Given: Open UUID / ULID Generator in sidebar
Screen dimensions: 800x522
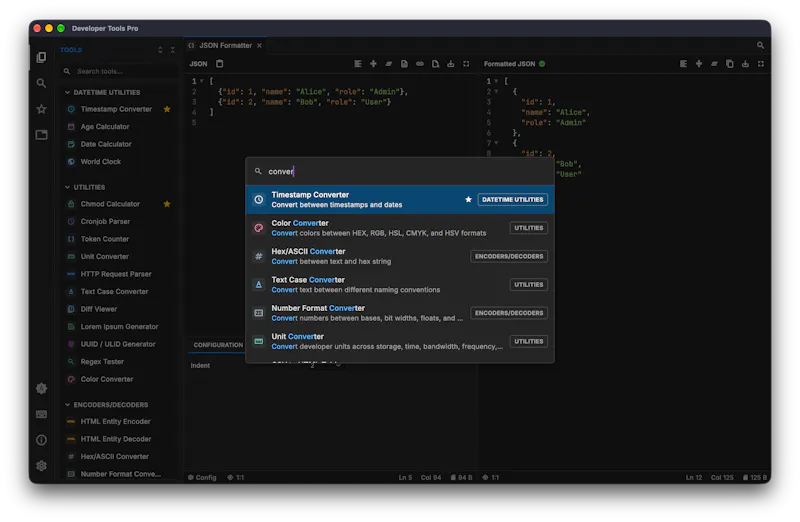Looking at the screenshot, I should pyautogui.click(x=118, y=344).
